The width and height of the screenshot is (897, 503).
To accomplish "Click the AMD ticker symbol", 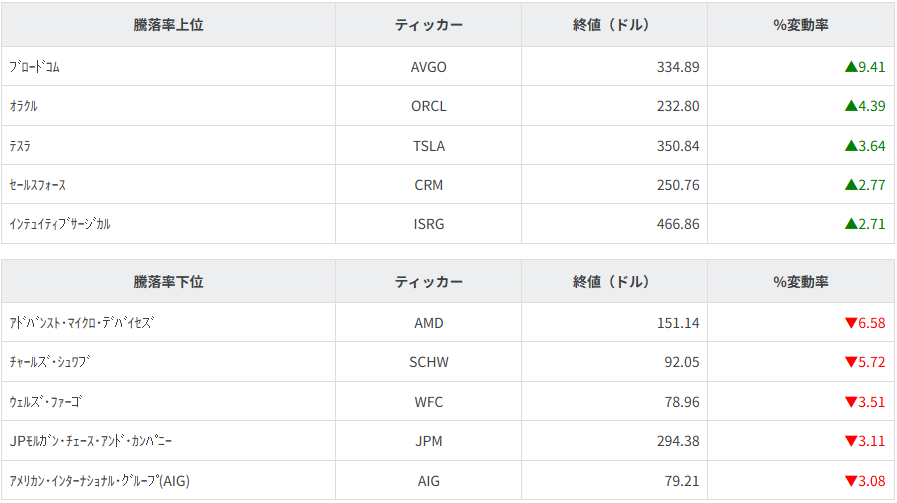I will (428, 323).
